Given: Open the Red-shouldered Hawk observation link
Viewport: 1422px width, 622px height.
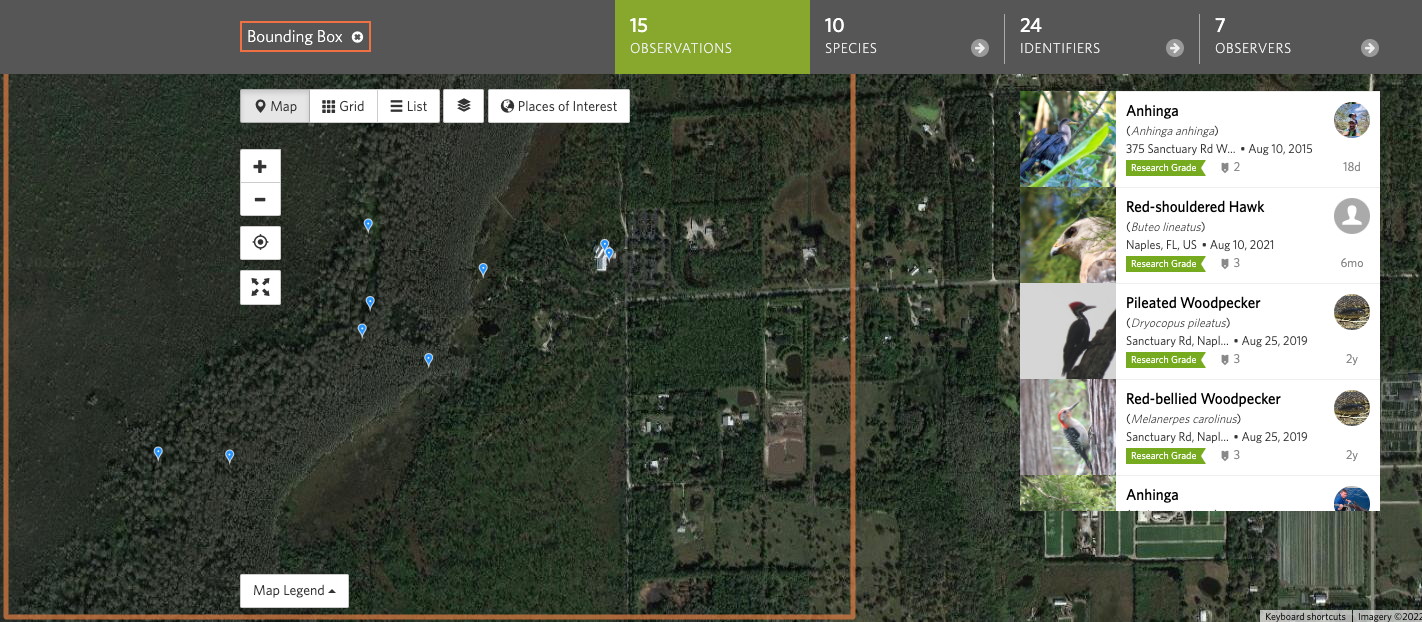Looking at the screenshot, I should (1194, 207).
